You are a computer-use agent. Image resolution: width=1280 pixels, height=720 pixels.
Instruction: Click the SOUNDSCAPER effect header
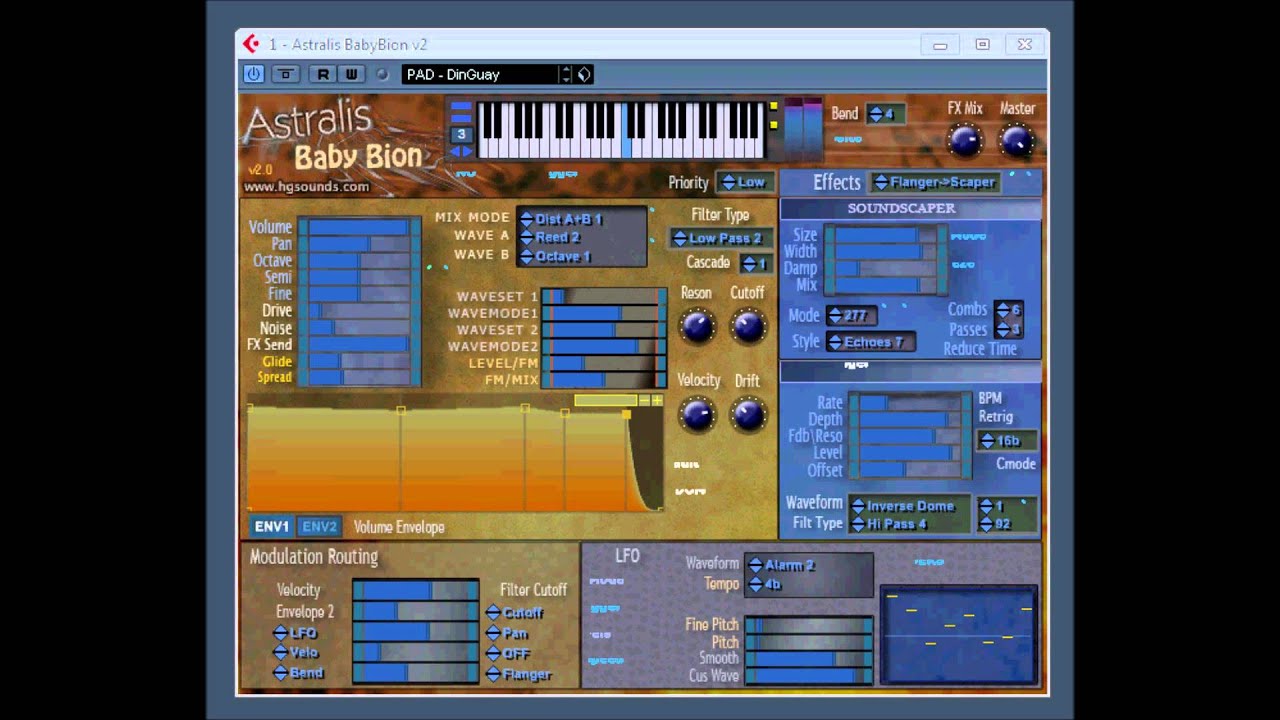click(x=911, y=208)
